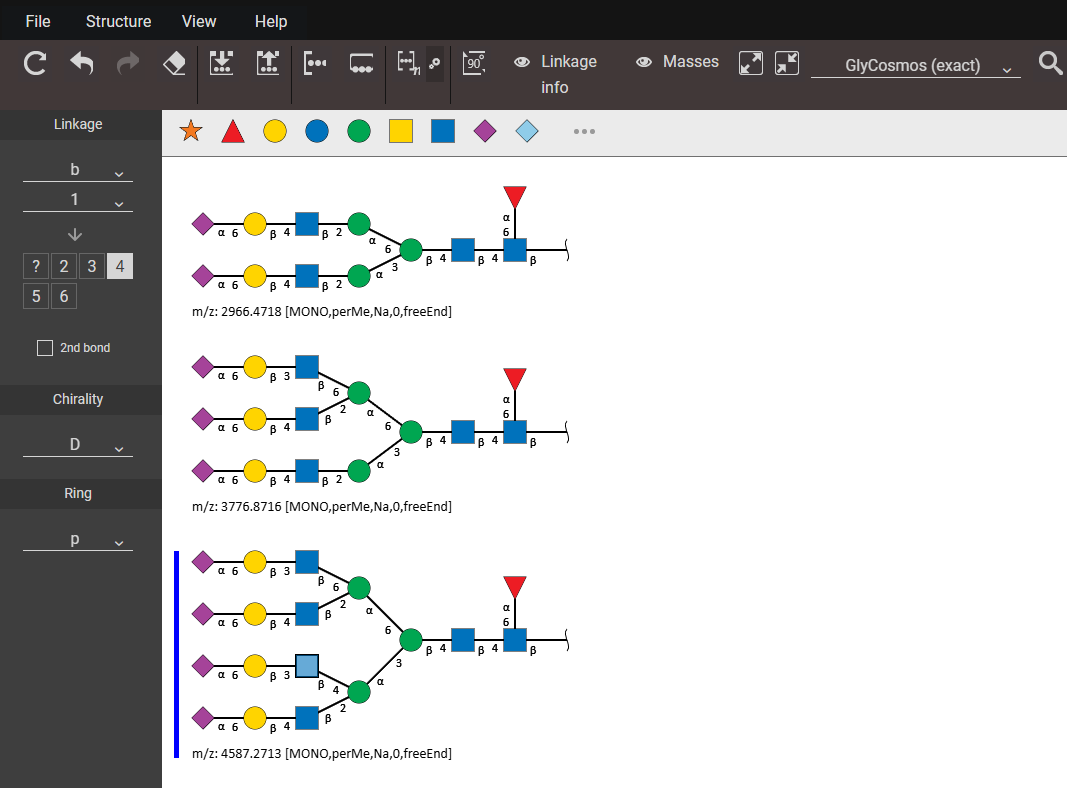Expand the Chirality dropdown showing D

pyautogui.click(x=77, y=445)
